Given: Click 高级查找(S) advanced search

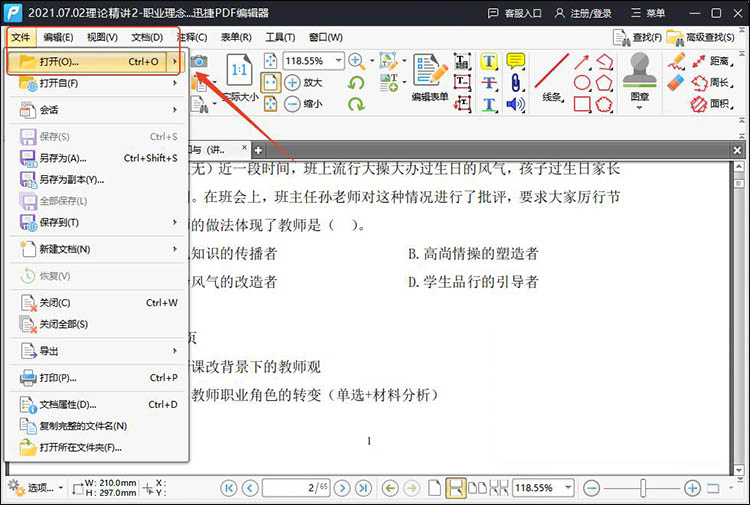Looking at the screenshot, I should coord(701,37).
